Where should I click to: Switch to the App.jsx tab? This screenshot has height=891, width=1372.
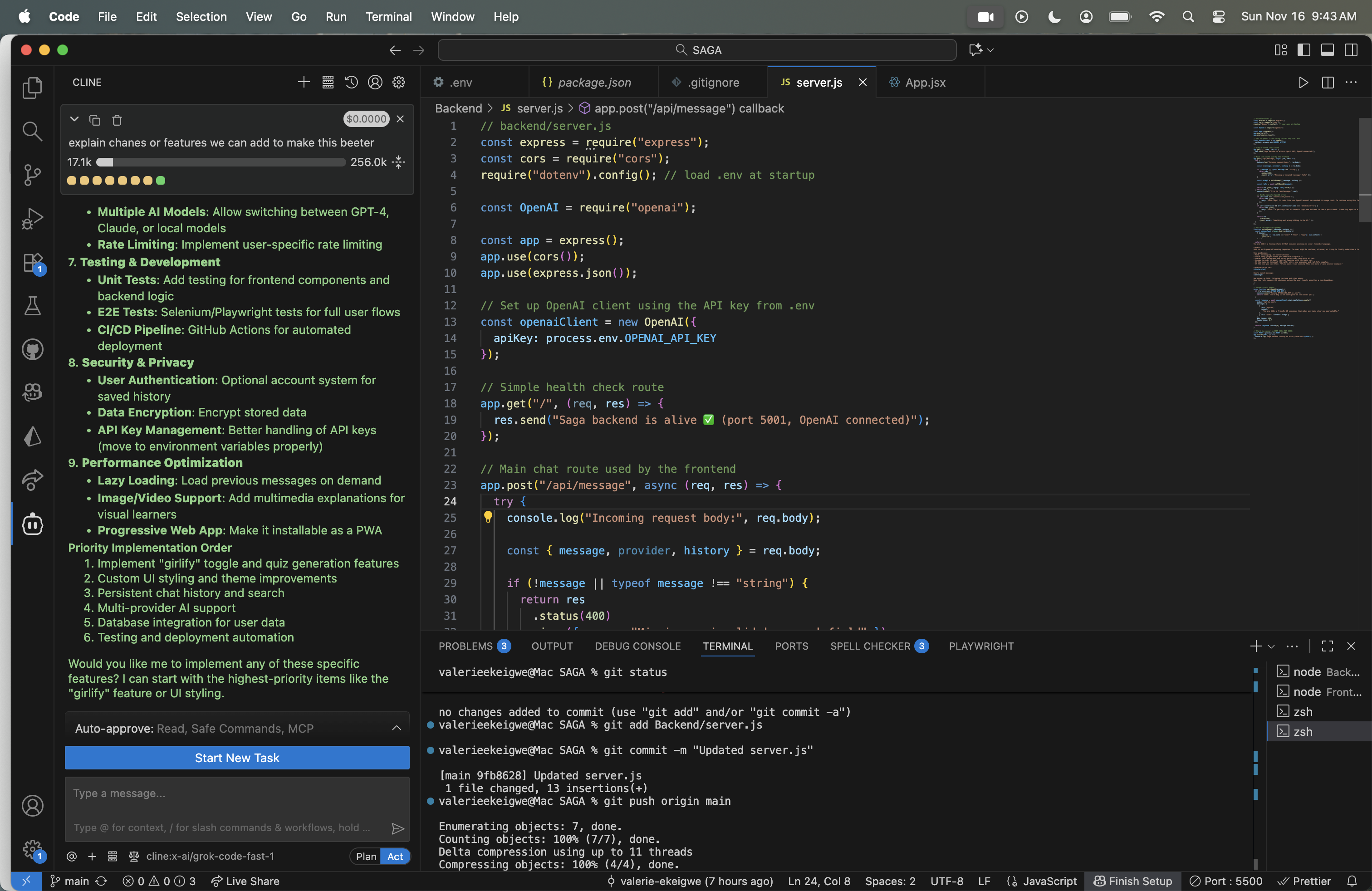point(925,83)
